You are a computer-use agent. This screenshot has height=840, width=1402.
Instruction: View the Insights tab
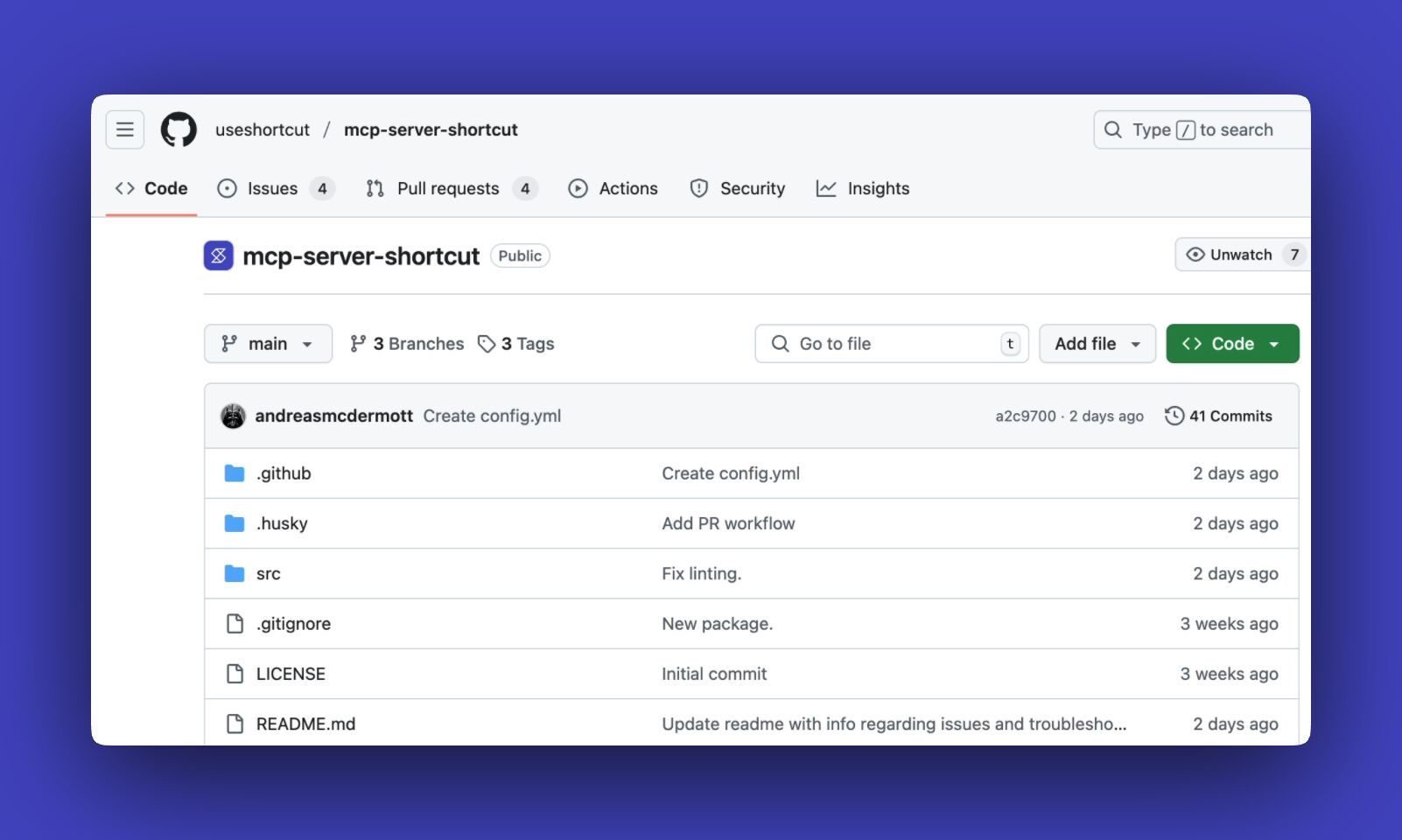[x=862, y=188]
